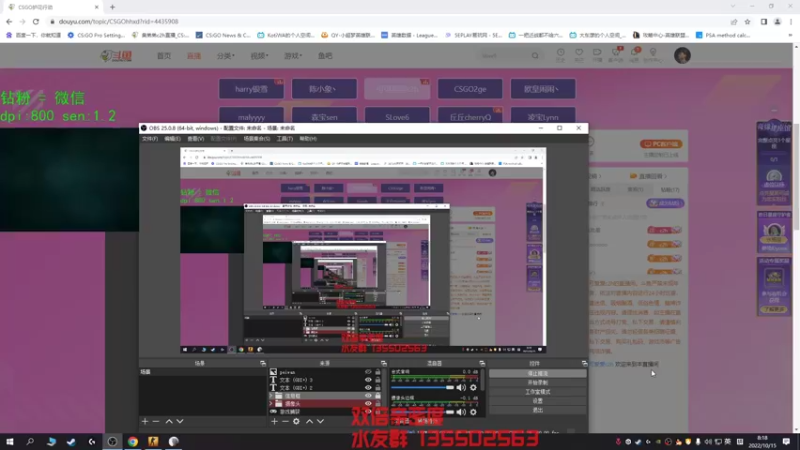Click last button in OBS controls dock
800x450 pixels.
537,410
